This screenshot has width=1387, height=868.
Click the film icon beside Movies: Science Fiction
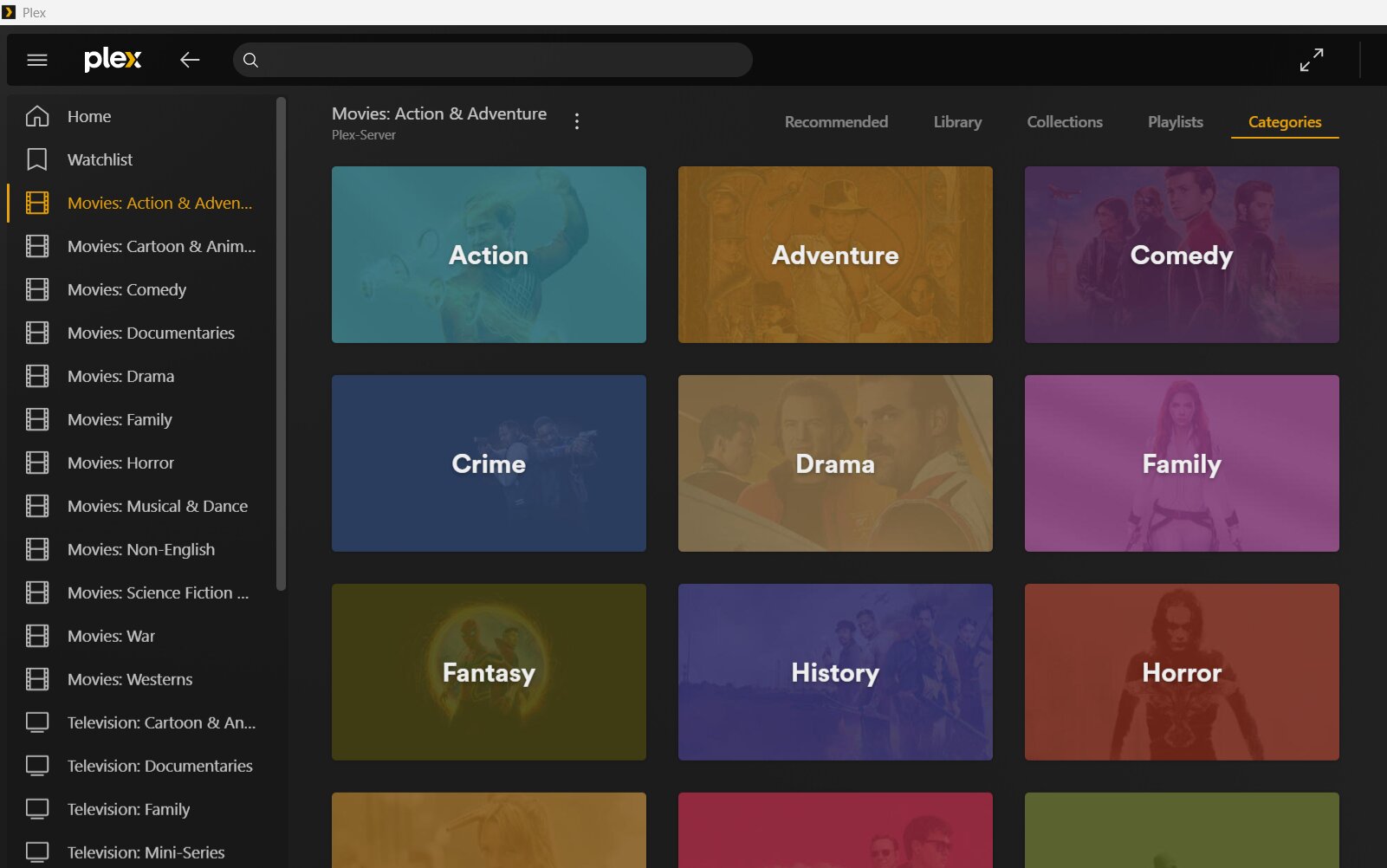pyautogui.click(x=37, y=593)
